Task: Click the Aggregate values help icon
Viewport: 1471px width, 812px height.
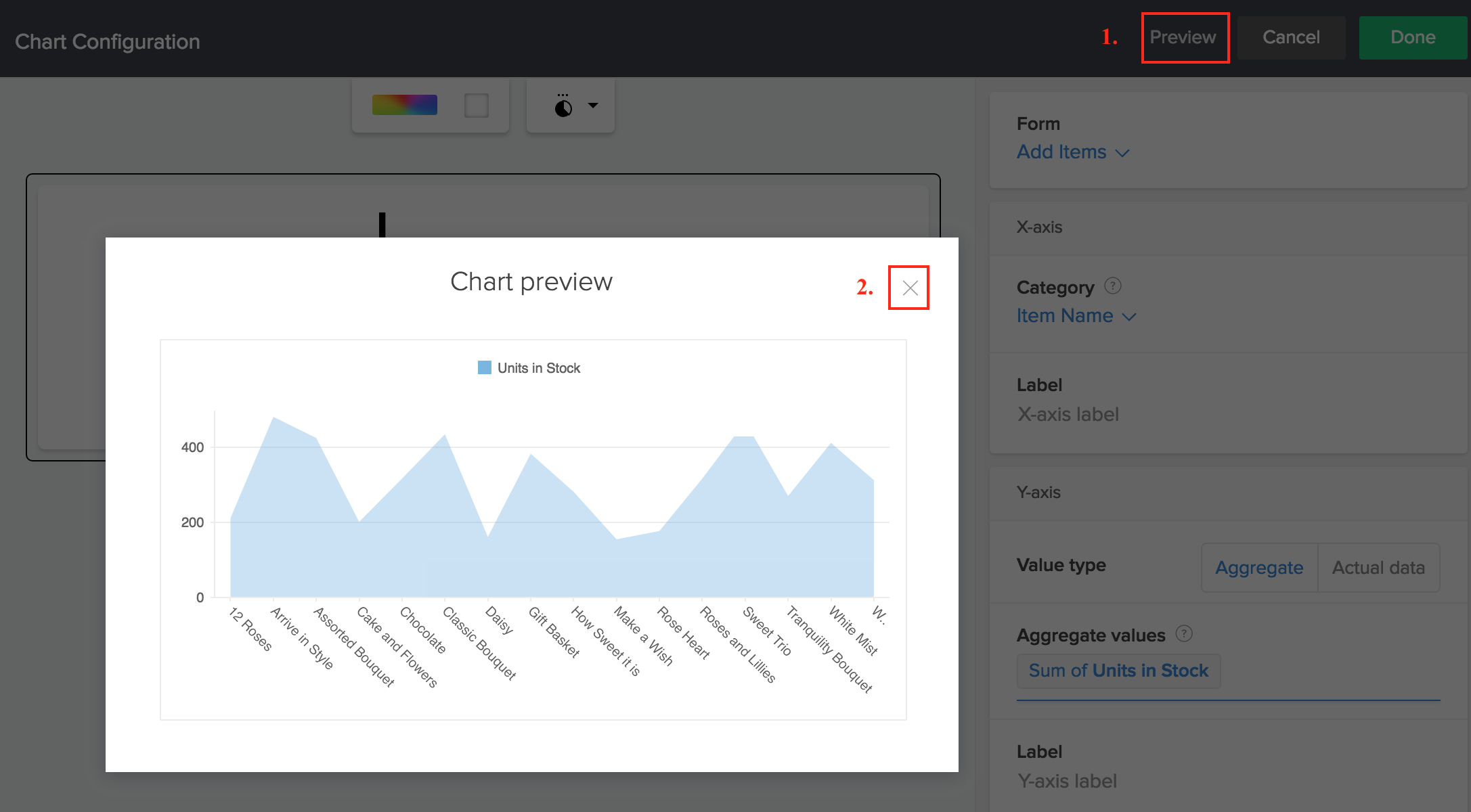Action: 1183,634
